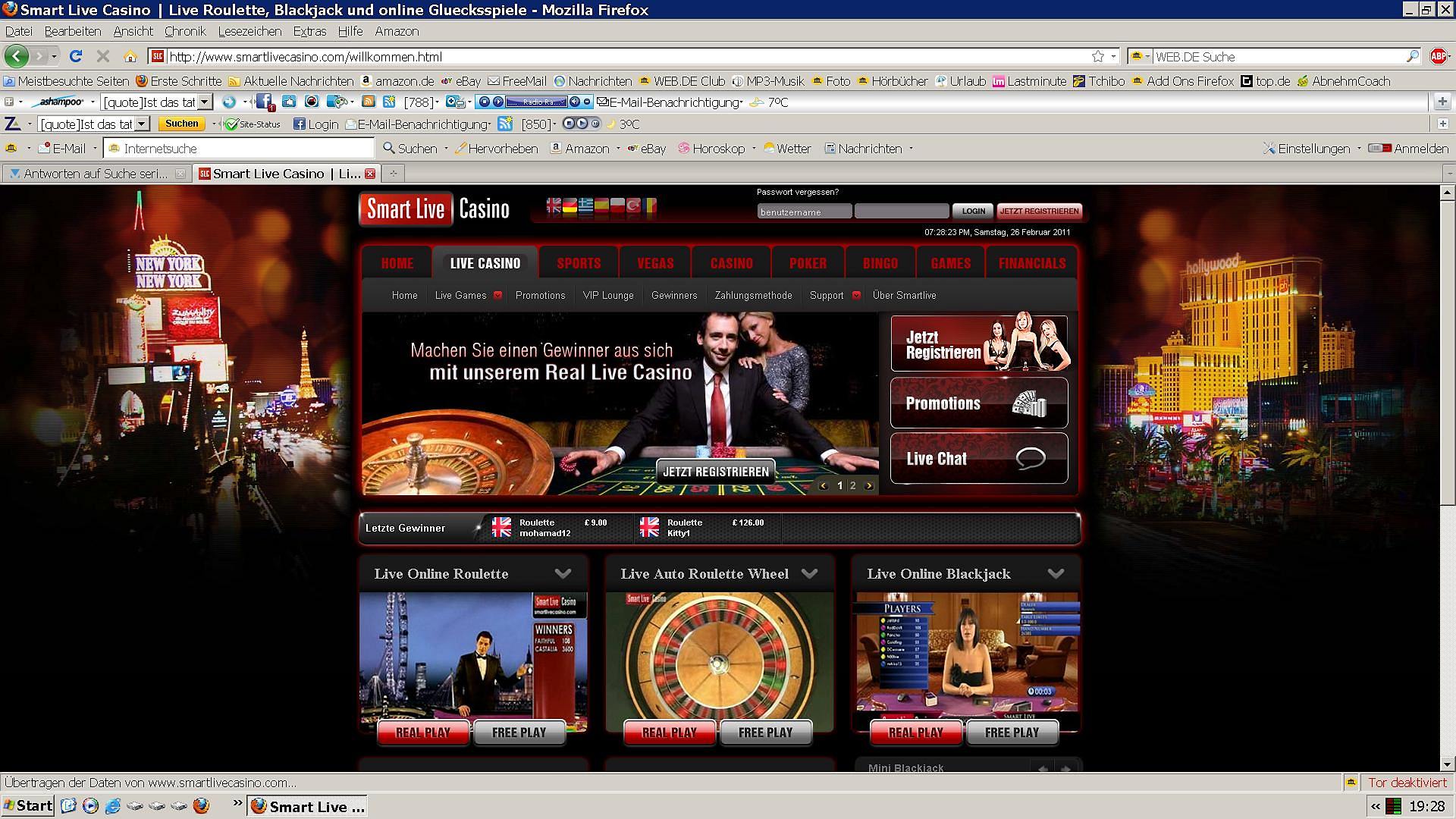This screenshot has height=819, width=1456.
Task: Open the Windows Start button
Action: (28, 805)
